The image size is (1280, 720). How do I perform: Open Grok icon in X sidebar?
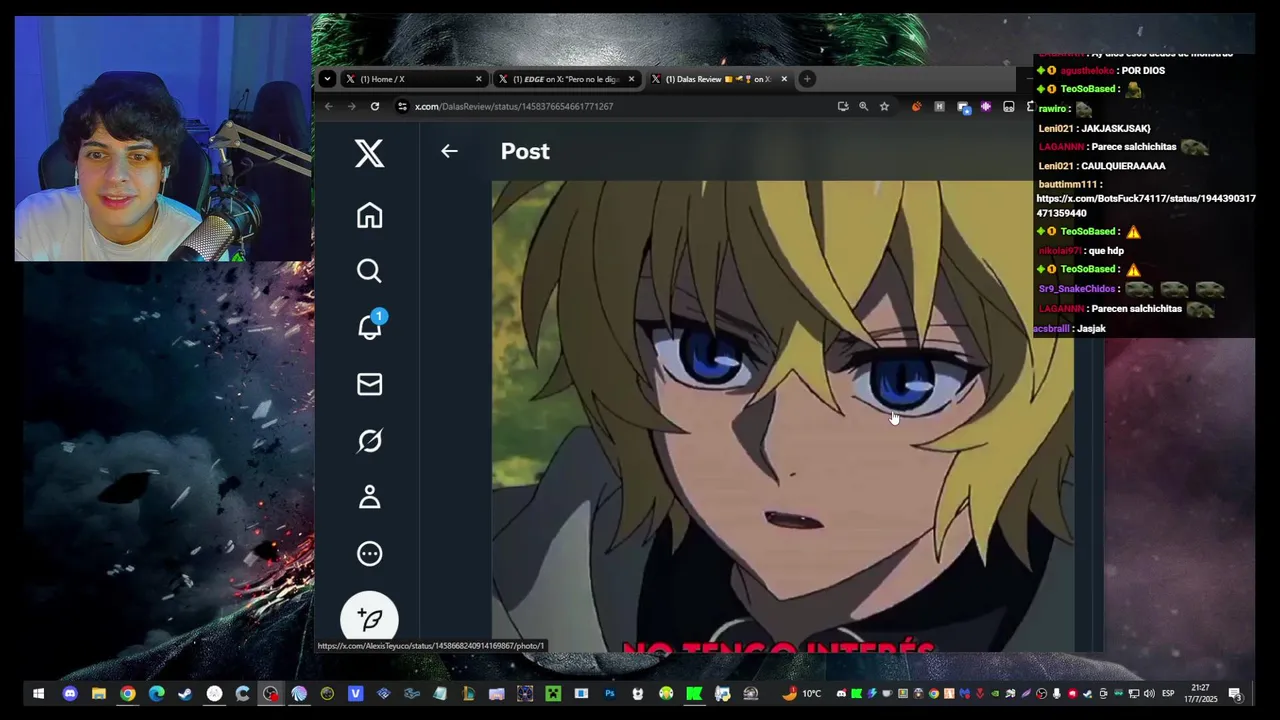(369, 441)
